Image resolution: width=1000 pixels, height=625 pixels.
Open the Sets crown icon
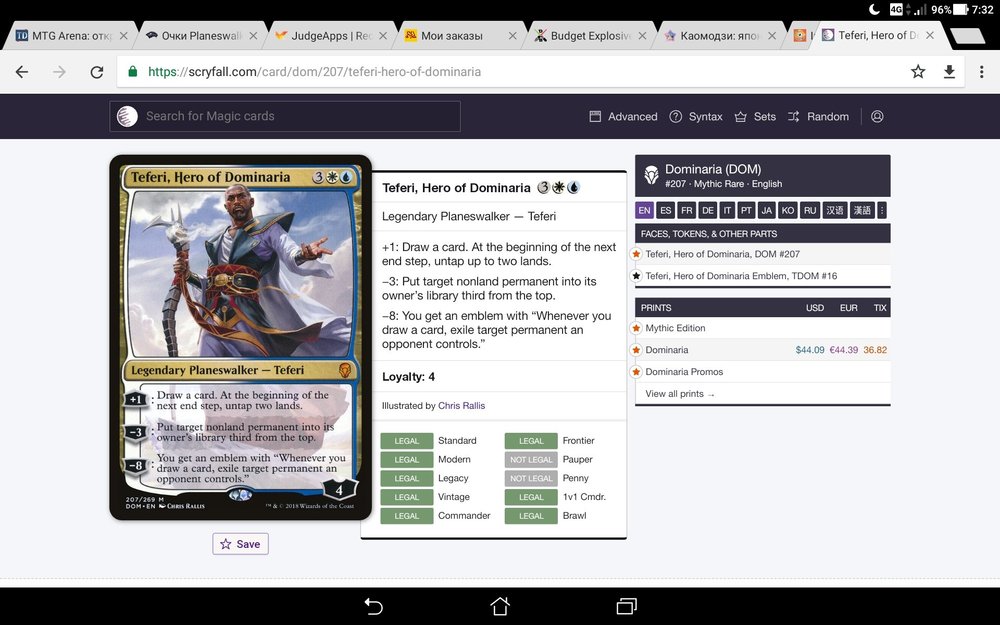[740, 116]
